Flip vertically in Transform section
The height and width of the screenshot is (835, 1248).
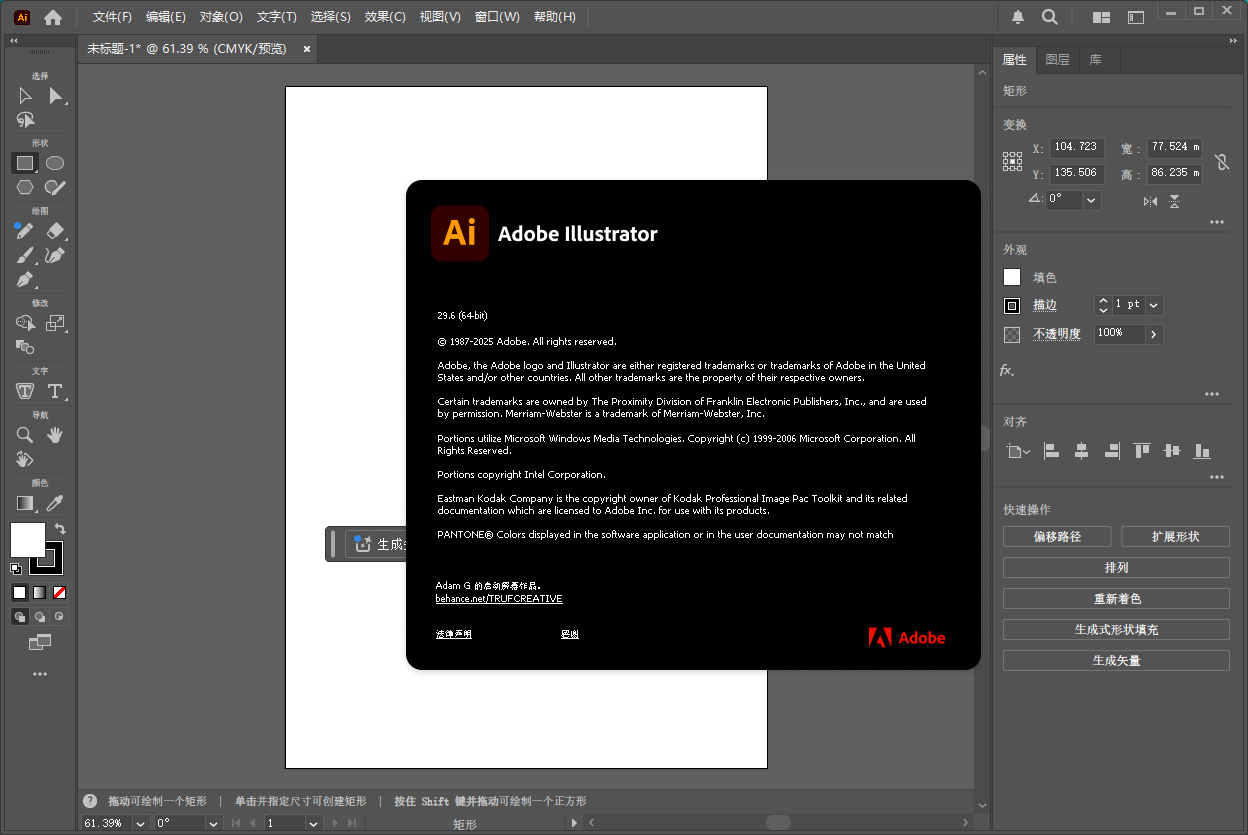pyautogui.click(x=1175, y=201)
